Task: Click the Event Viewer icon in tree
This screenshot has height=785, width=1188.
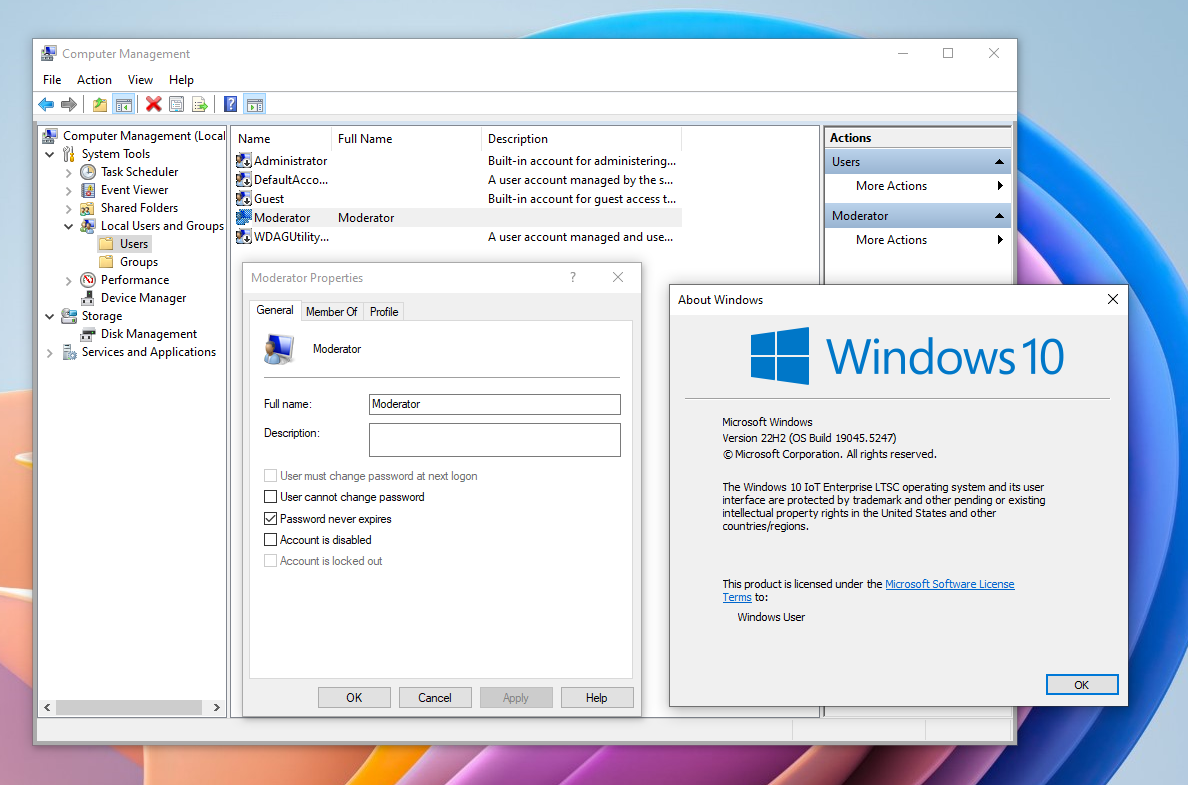Action: click(89, 190)
